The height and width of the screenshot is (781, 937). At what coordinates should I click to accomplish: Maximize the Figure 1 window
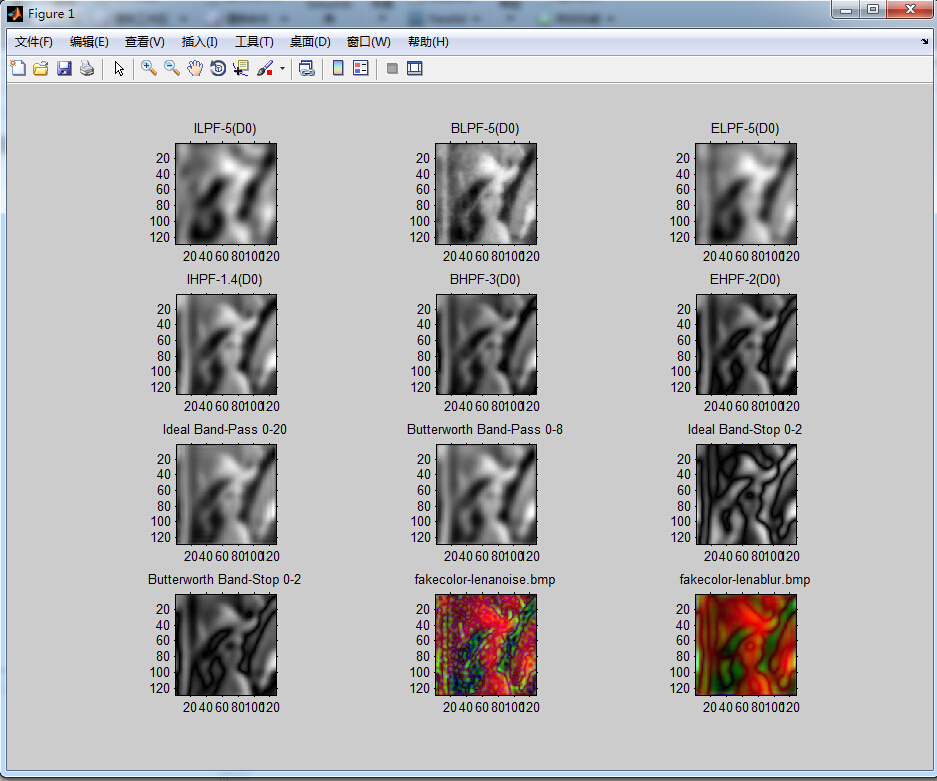(x=873, y=10)
